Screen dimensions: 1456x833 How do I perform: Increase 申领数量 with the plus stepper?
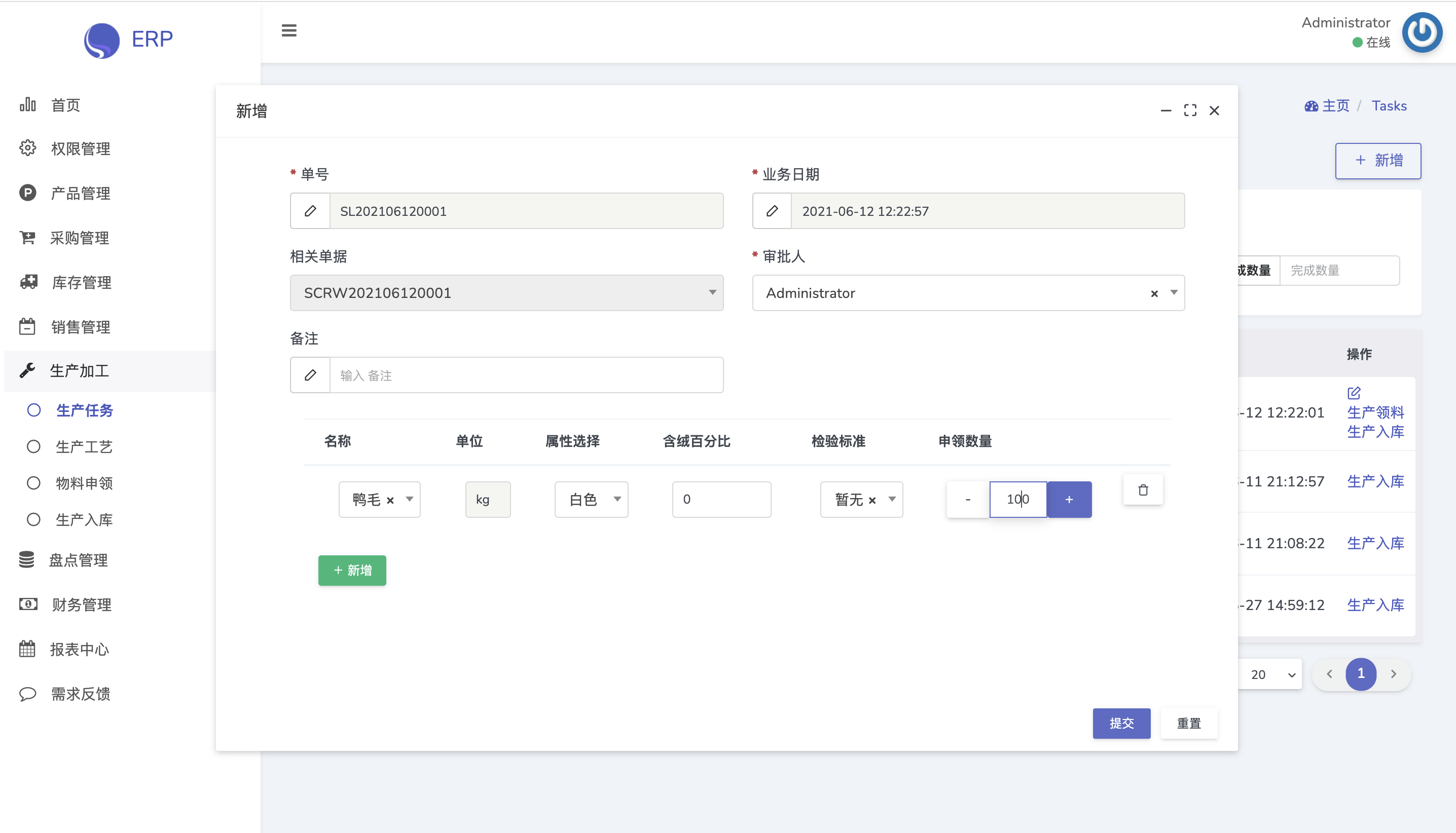click(x=1069, y=500)
